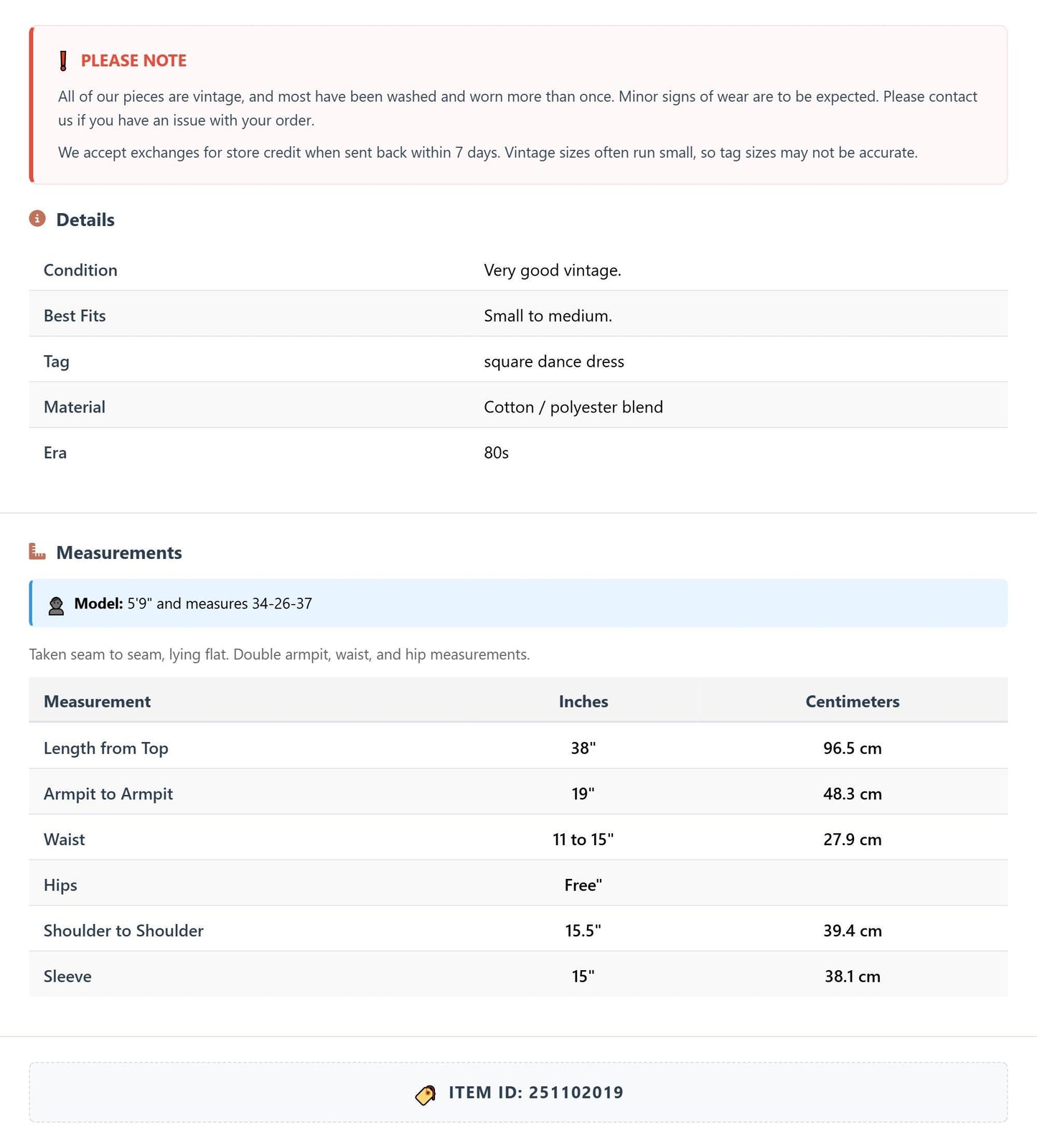
Task: Click the Hips row Free value
Action: click(x=583, y=885)
